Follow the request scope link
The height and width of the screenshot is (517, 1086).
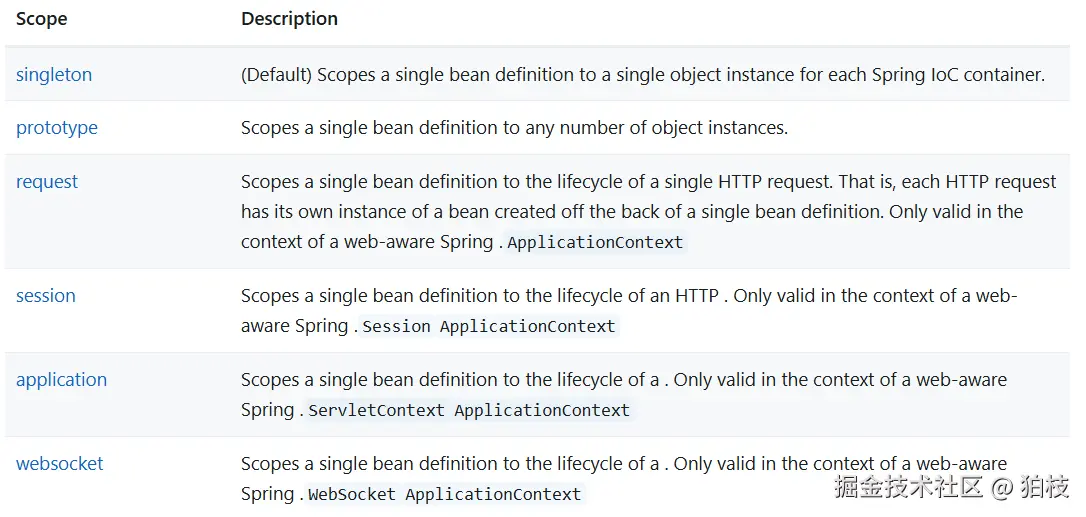click(47, 182)
